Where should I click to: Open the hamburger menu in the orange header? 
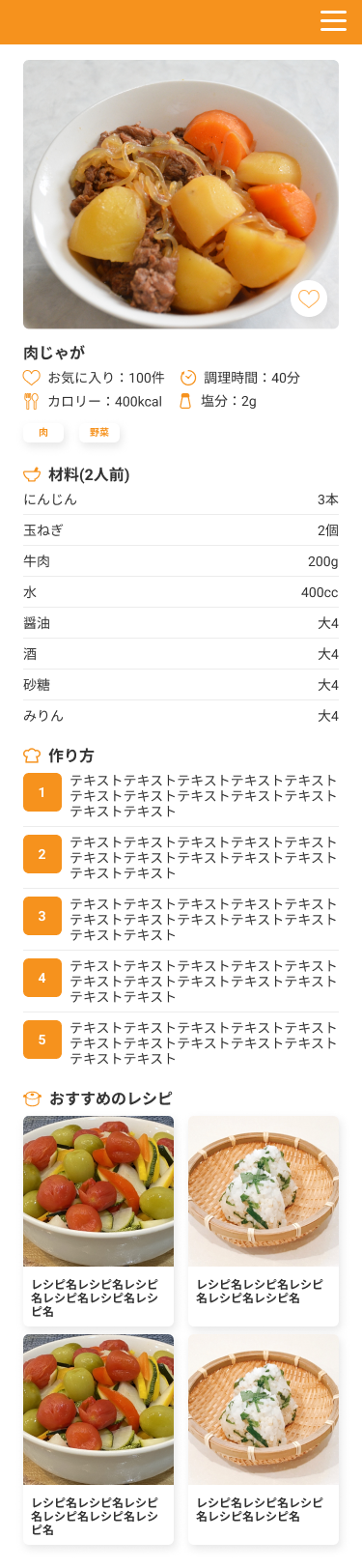[x=333, y=21]
